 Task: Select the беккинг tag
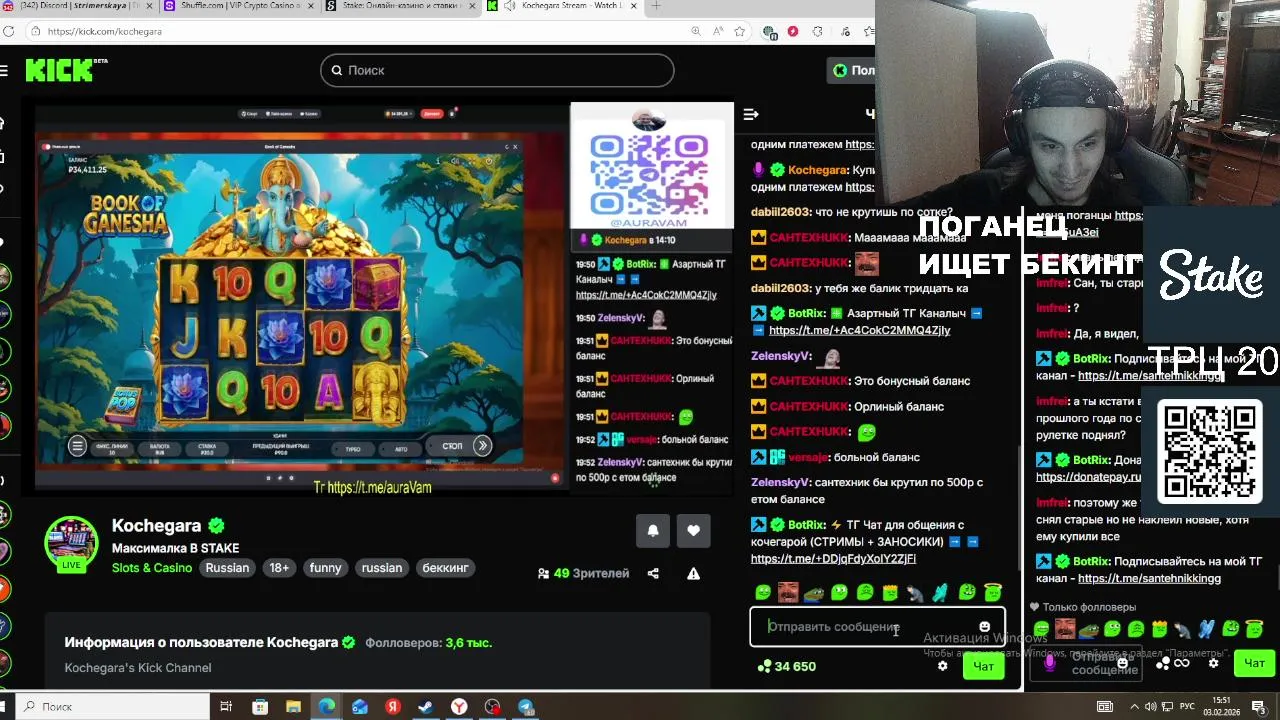tap(445, 568)
